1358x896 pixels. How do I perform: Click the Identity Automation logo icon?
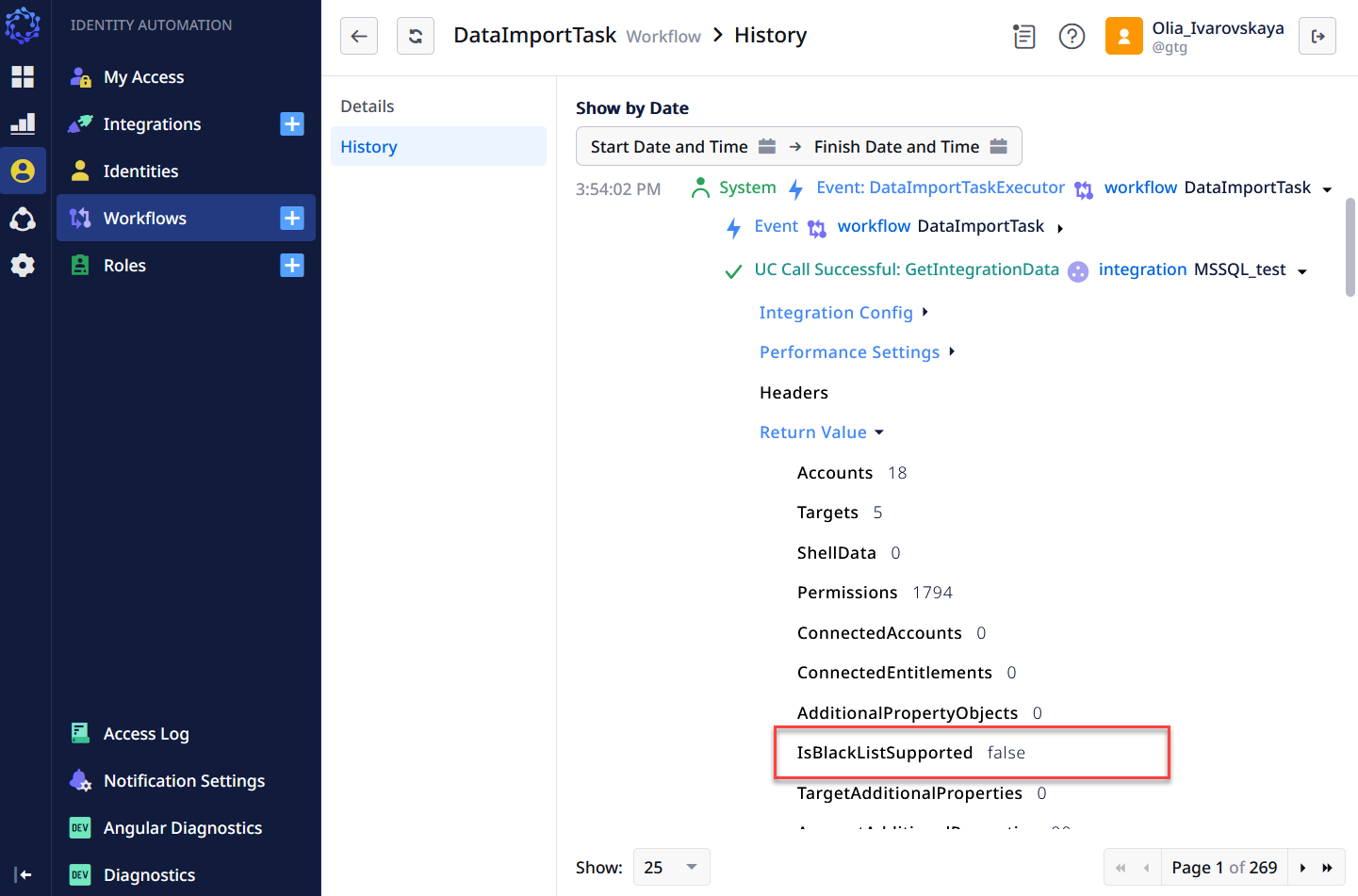23,25
